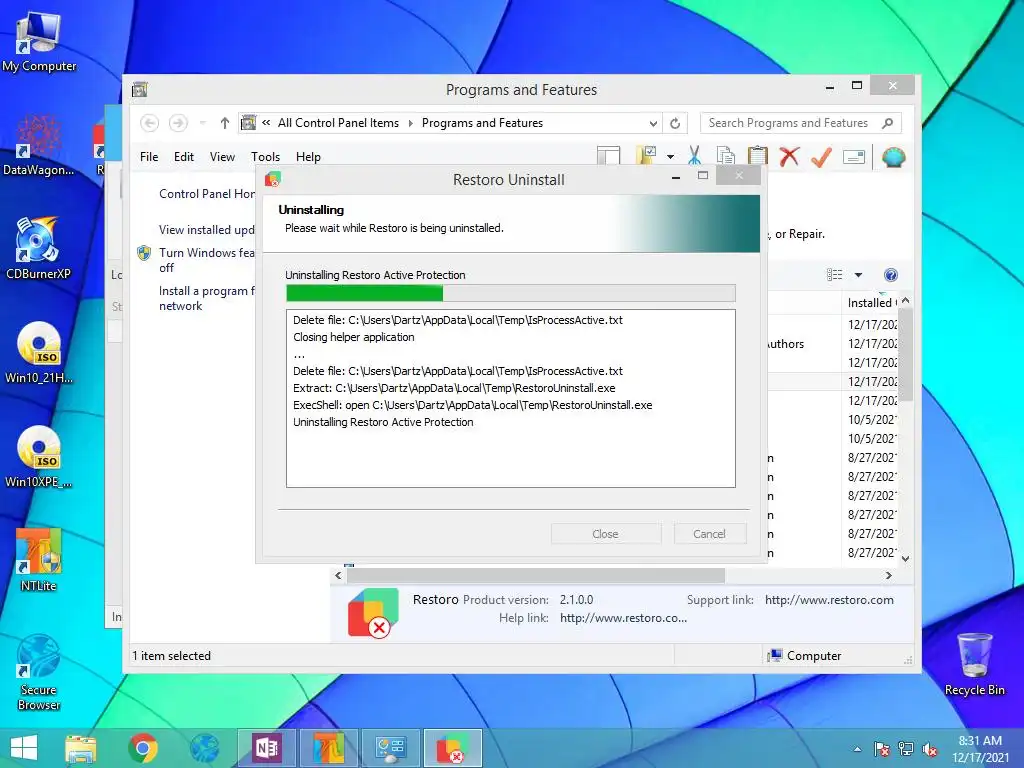Click the muted volume tray icon
This screenshot has height=768, width=1024.
(930, 749)
